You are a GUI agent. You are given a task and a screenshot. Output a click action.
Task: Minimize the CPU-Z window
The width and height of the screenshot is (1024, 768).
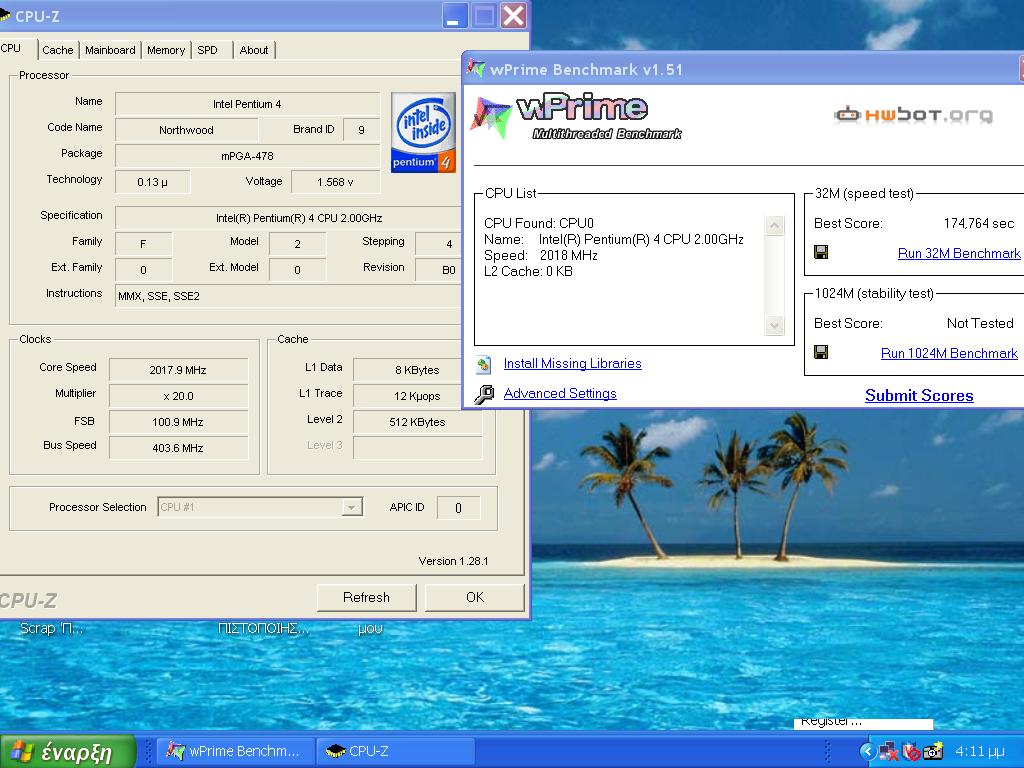455,16
